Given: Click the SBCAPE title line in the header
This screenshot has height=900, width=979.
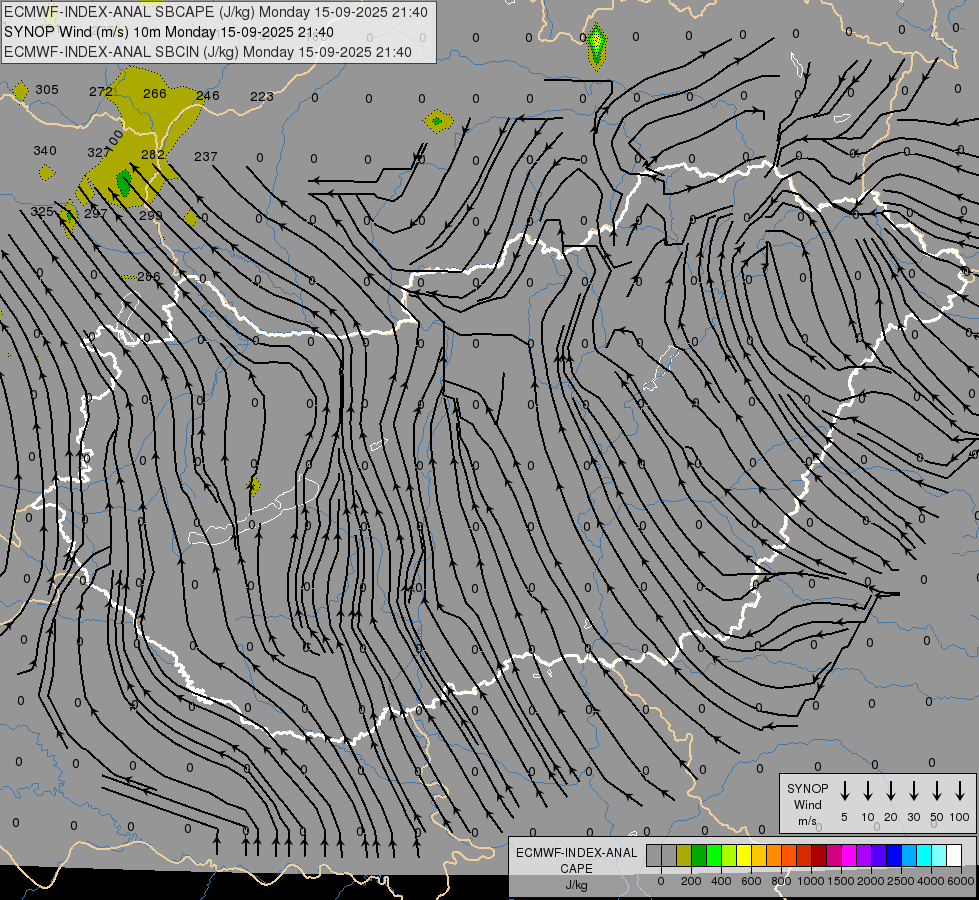Looking at the screenshot, I should pyautogui.click(x=215, y=12).
